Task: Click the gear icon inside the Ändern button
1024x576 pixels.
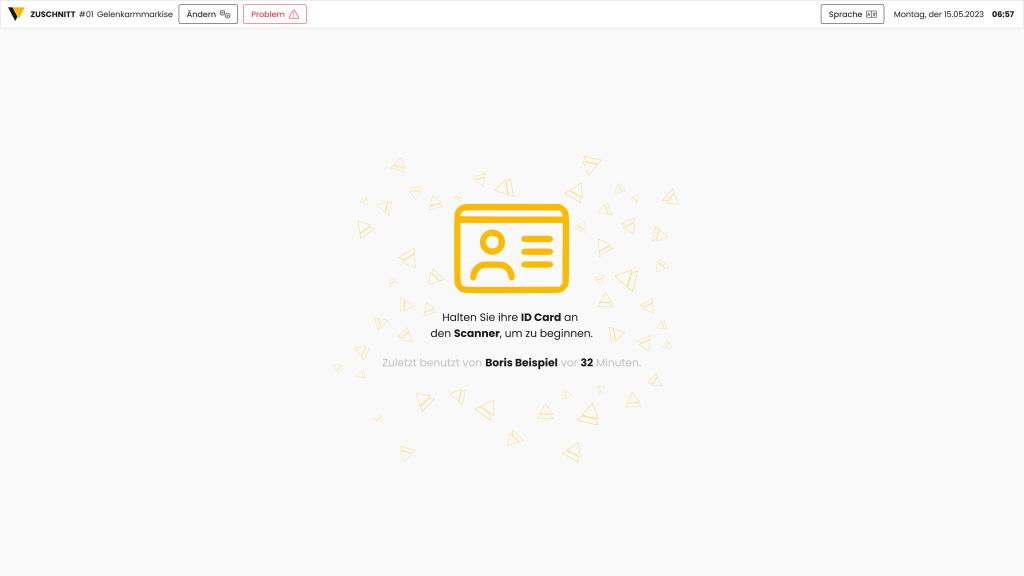Action: [x=225, y=14]
